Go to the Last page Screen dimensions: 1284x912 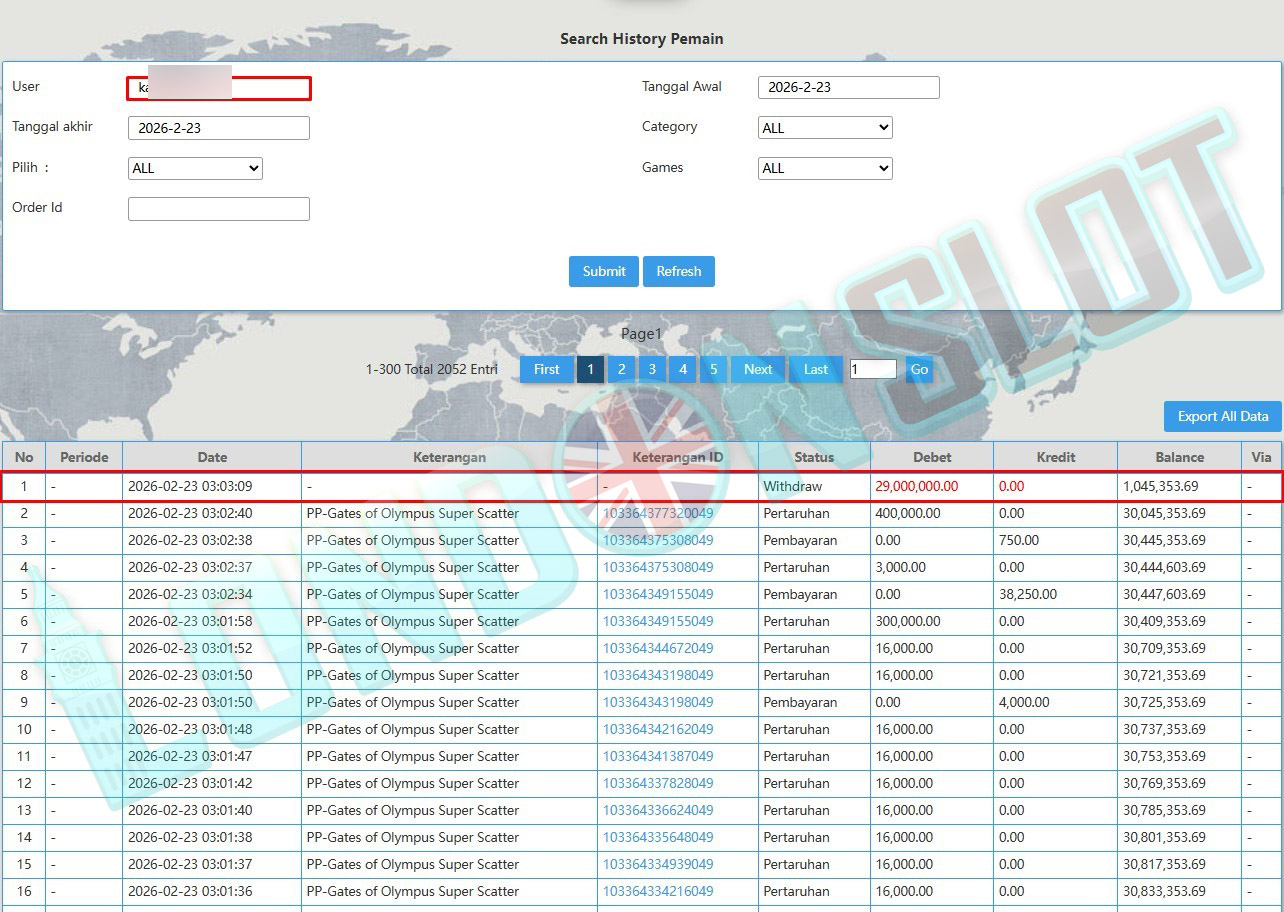coord(816,369)
